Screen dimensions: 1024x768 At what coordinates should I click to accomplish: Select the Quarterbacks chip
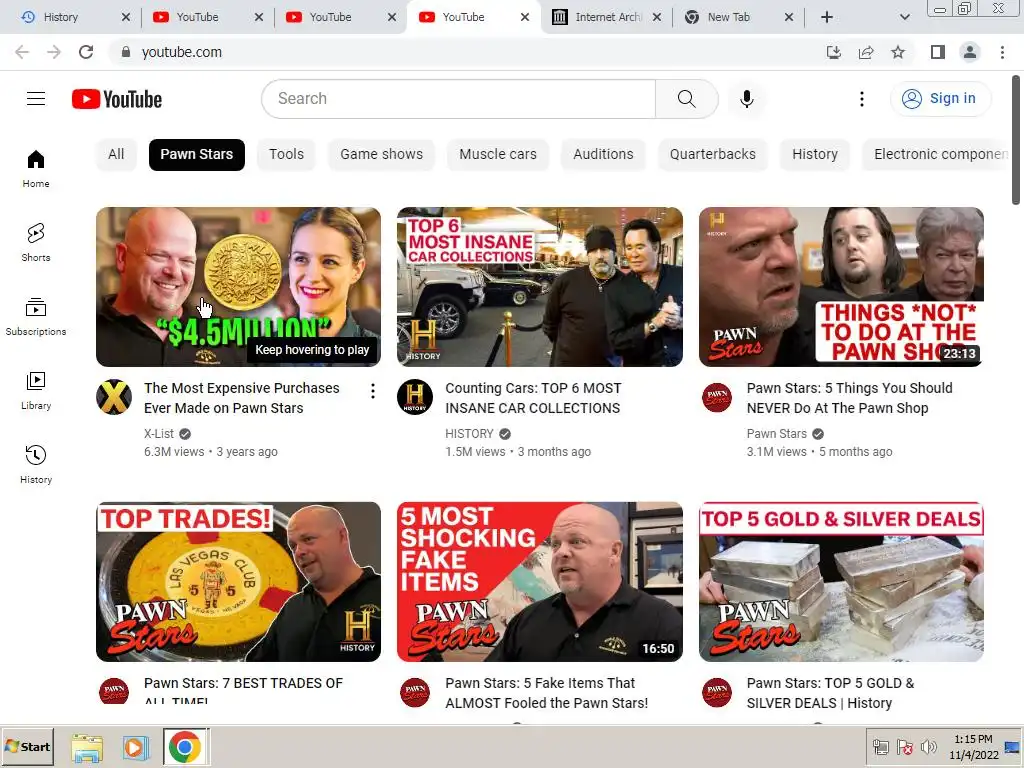click(x=712, y=154)
